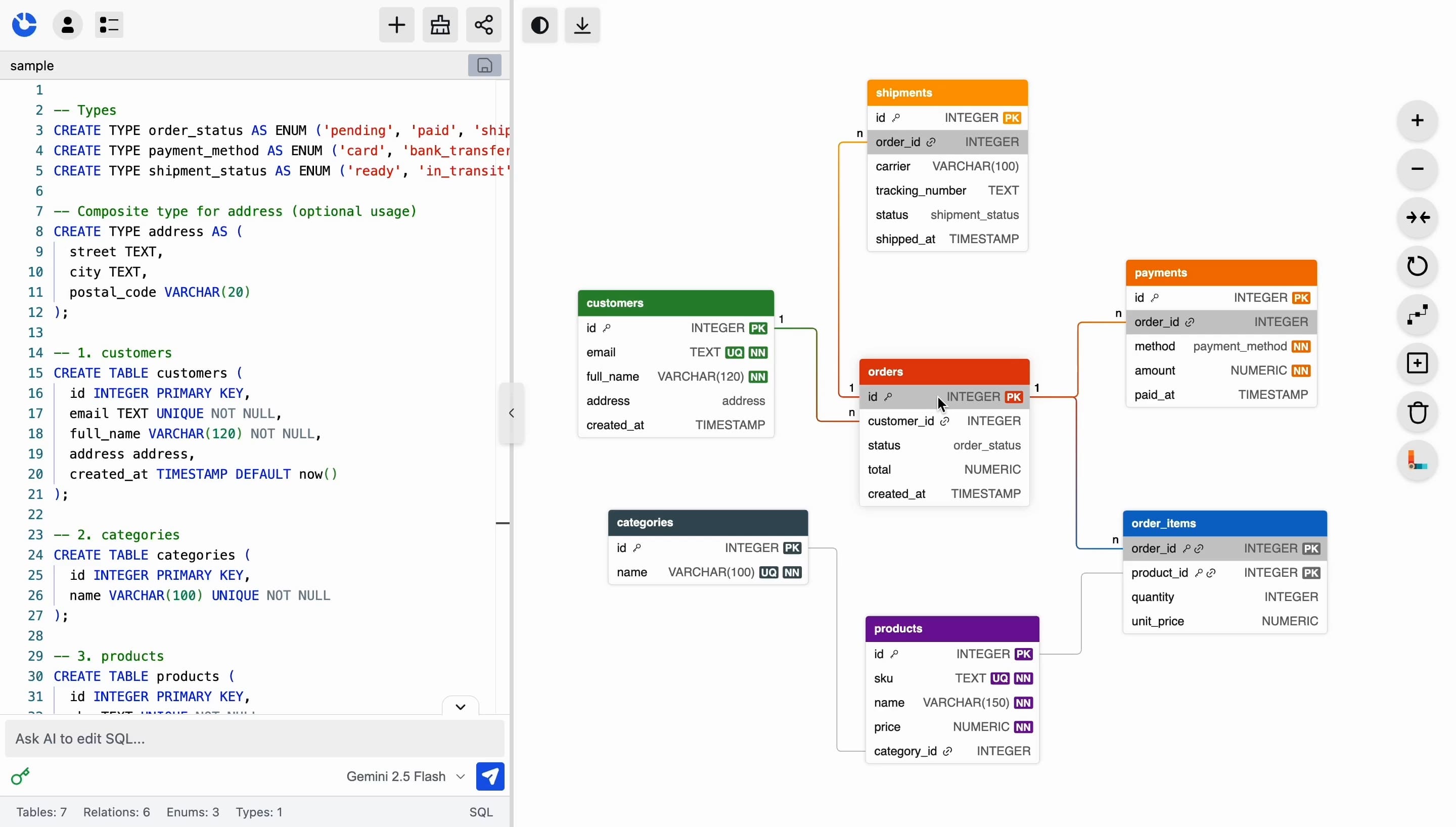Click the save icon next to sample
This screenshot has height=827, width=1456.
[484, 65]
